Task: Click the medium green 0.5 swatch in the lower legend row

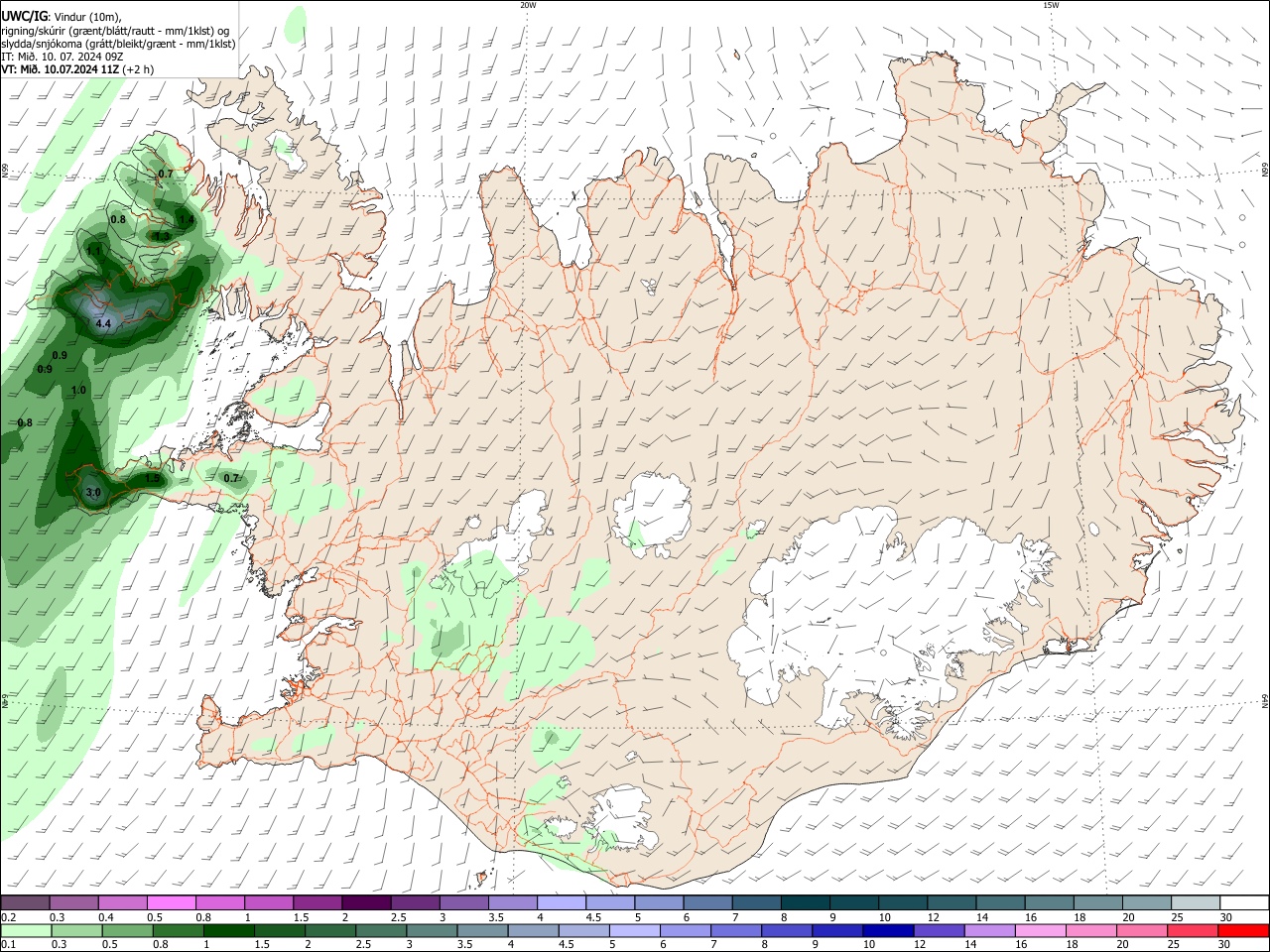Action: (127, 930)
